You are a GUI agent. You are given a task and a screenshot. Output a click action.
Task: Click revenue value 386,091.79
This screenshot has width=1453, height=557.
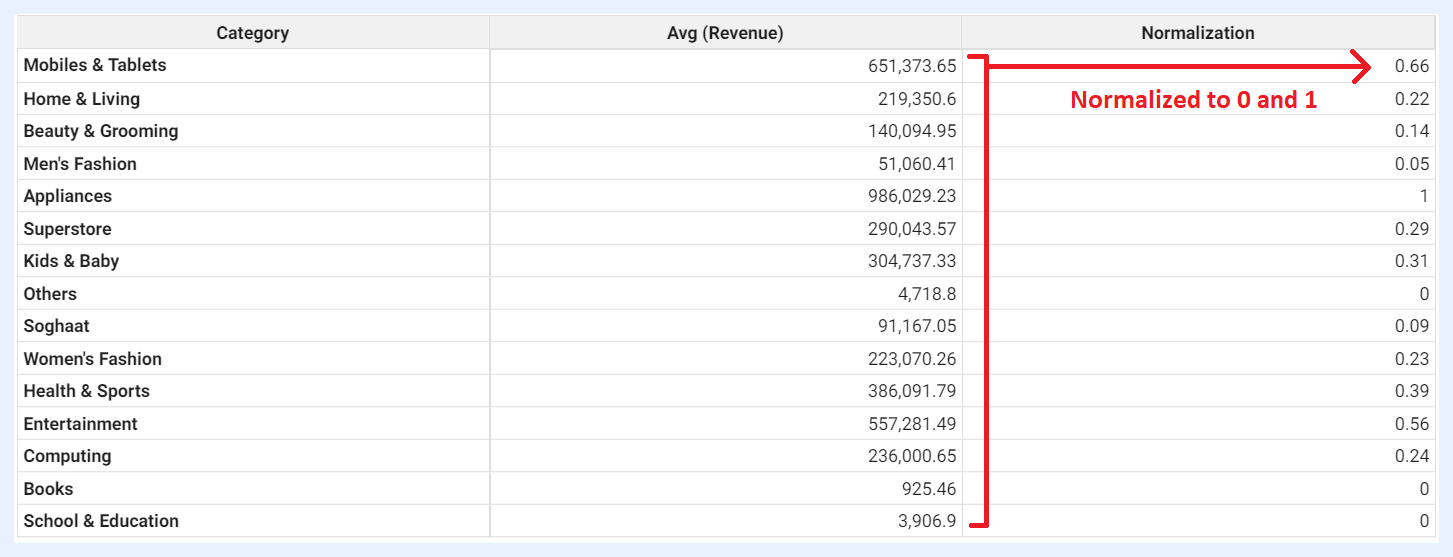point(912,392)
